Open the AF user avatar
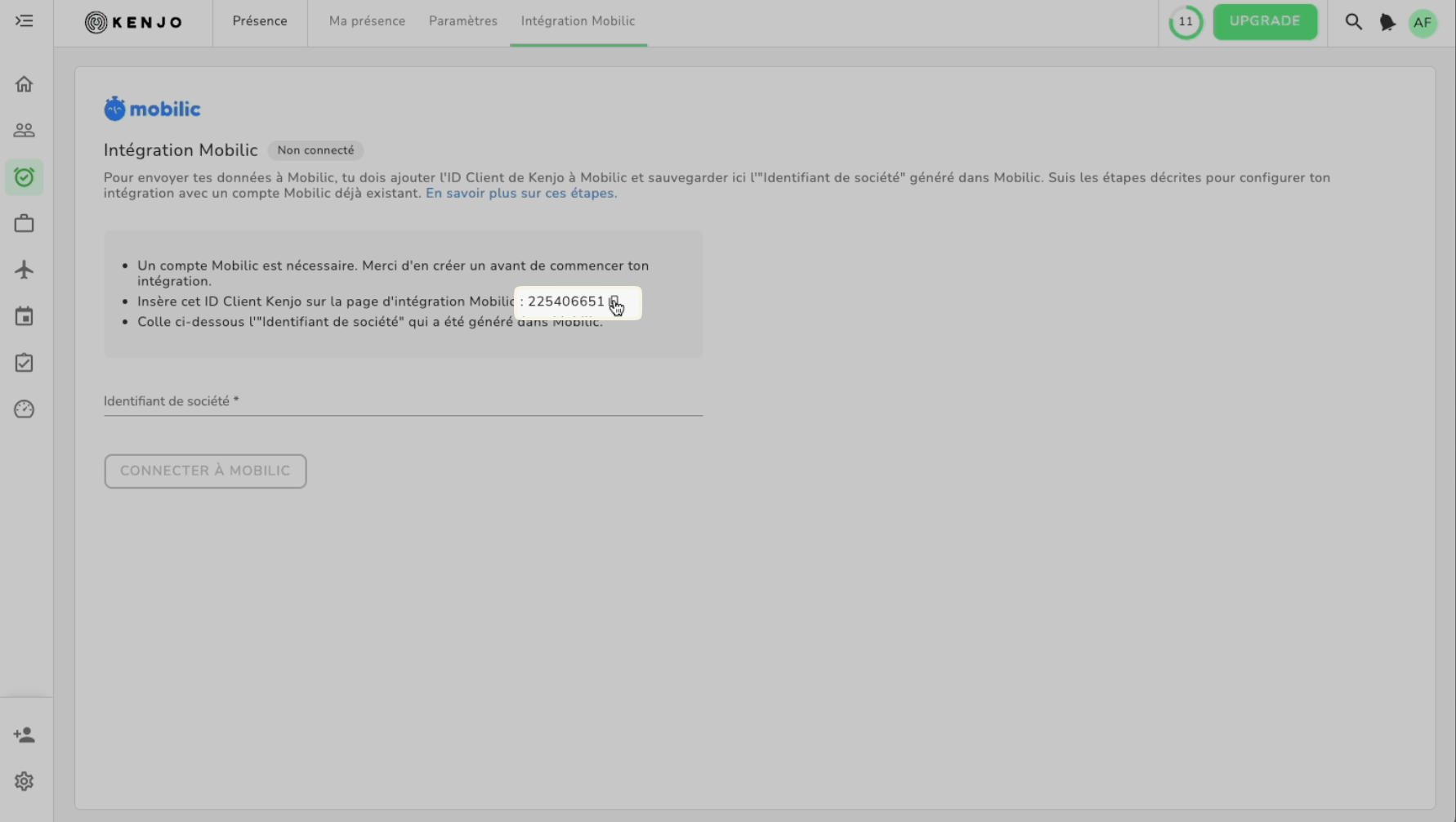The image size is (1456, 822). (1423, 22)
